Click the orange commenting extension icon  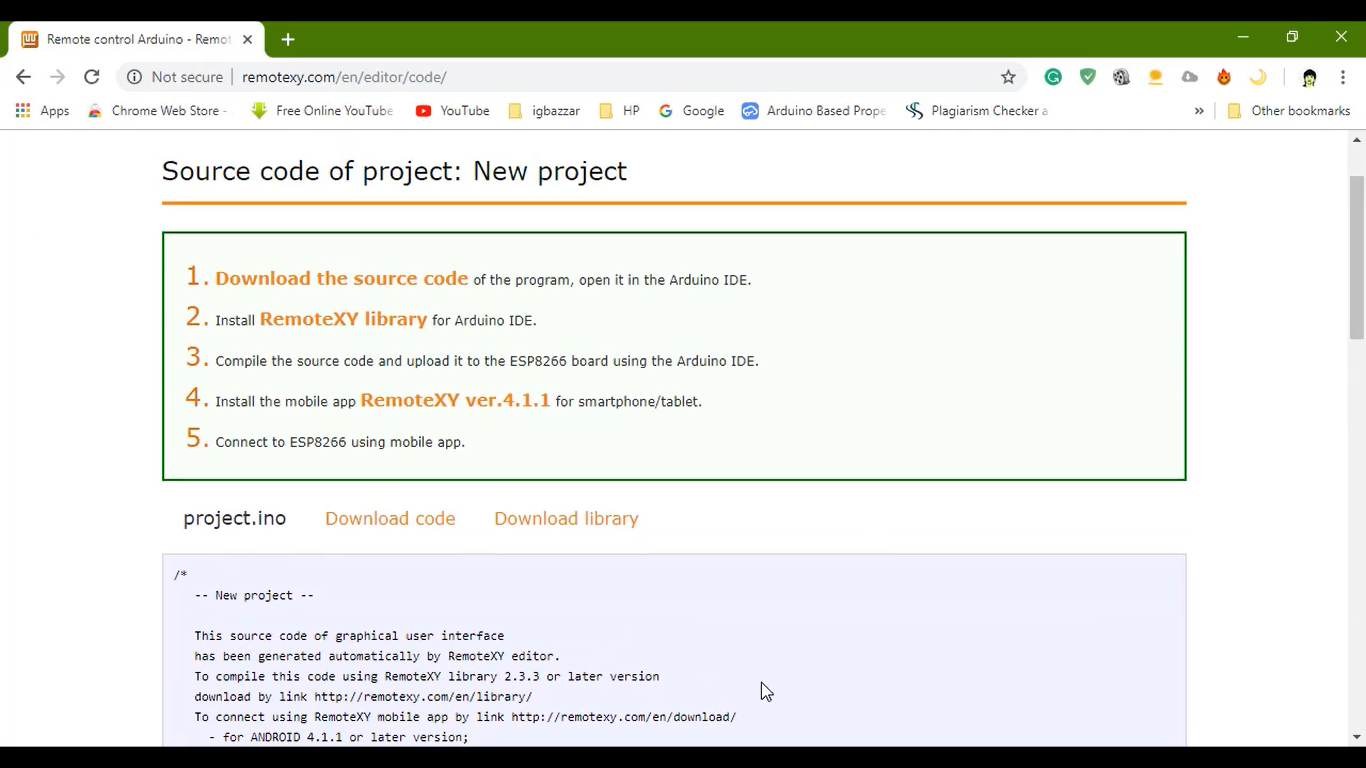tap(1155, 77)
